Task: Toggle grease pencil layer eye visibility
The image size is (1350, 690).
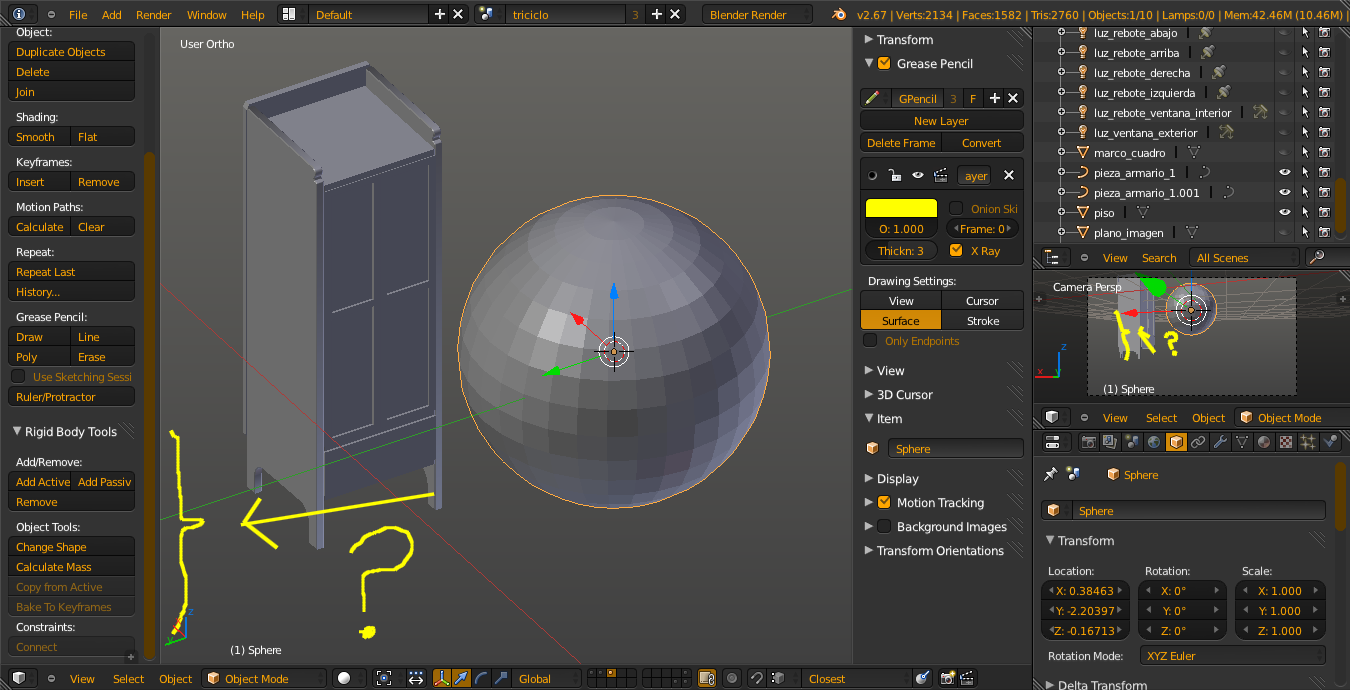Action: pos(918,175)
